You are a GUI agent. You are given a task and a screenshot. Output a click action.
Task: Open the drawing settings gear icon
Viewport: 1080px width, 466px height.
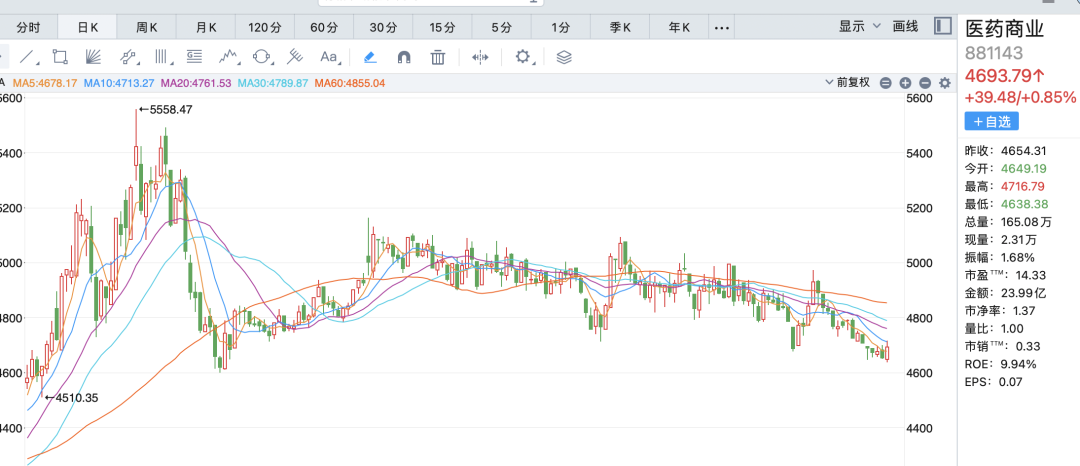click(x=523, y=56)
